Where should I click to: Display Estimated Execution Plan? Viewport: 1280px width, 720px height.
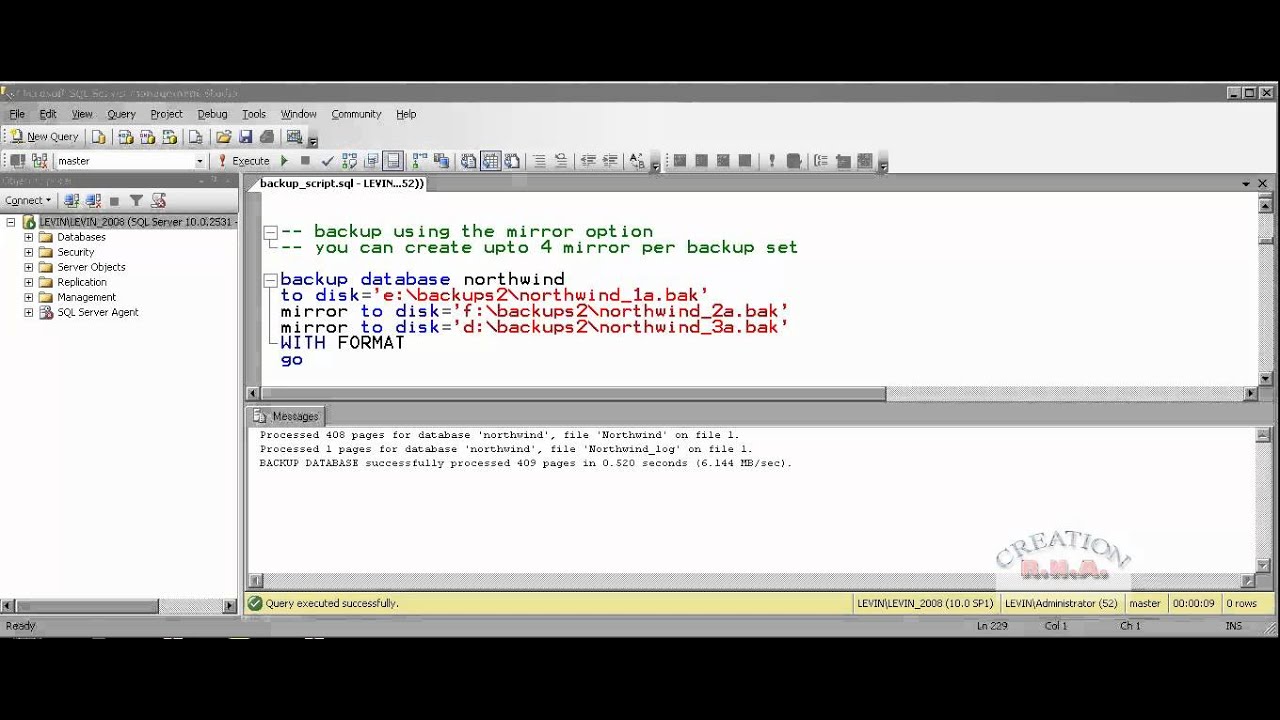(349, 161)
